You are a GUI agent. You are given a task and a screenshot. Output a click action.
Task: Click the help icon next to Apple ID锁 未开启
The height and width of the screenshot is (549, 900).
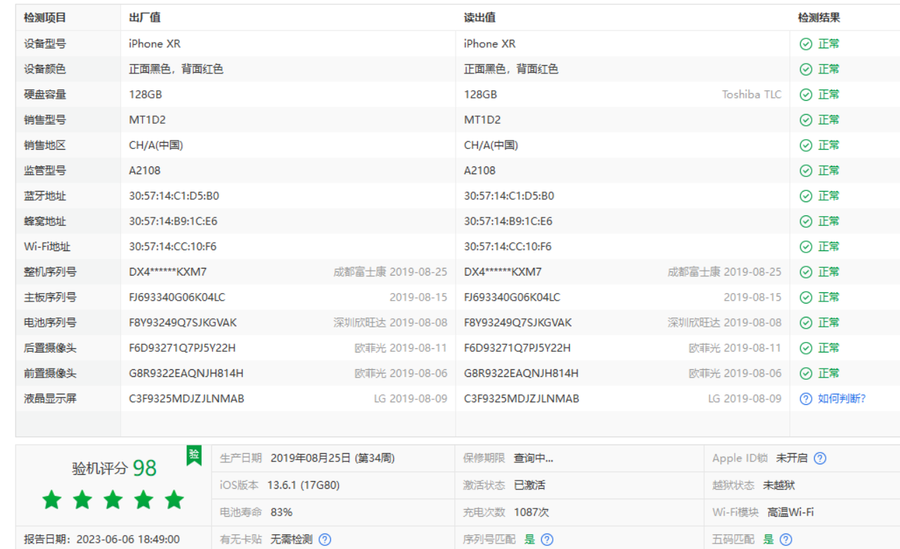(x=820, y=458)
